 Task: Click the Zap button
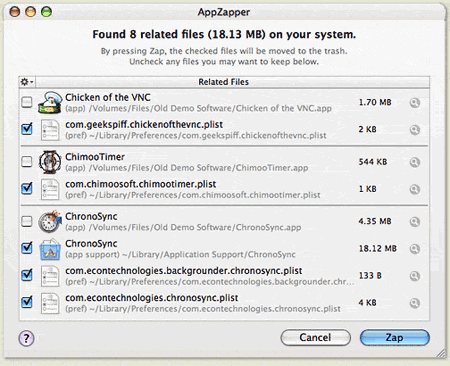[395, 337]
